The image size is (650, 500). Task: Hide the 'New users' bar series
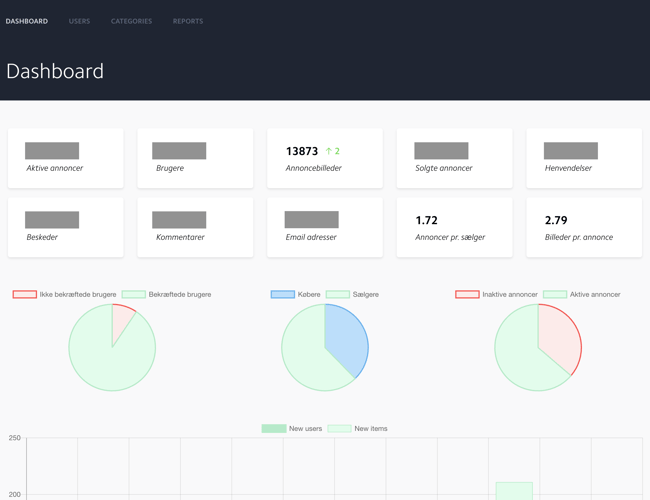point(274,429)
